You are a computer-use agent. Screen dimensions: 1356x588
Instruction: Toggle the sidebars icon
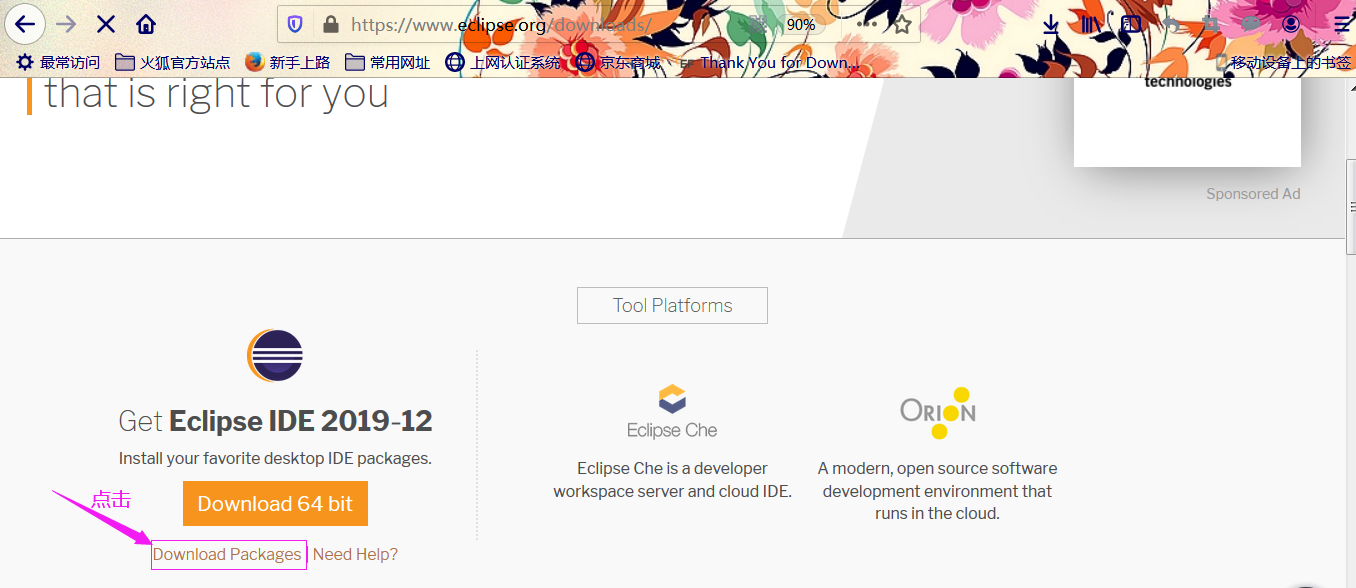1130,24
